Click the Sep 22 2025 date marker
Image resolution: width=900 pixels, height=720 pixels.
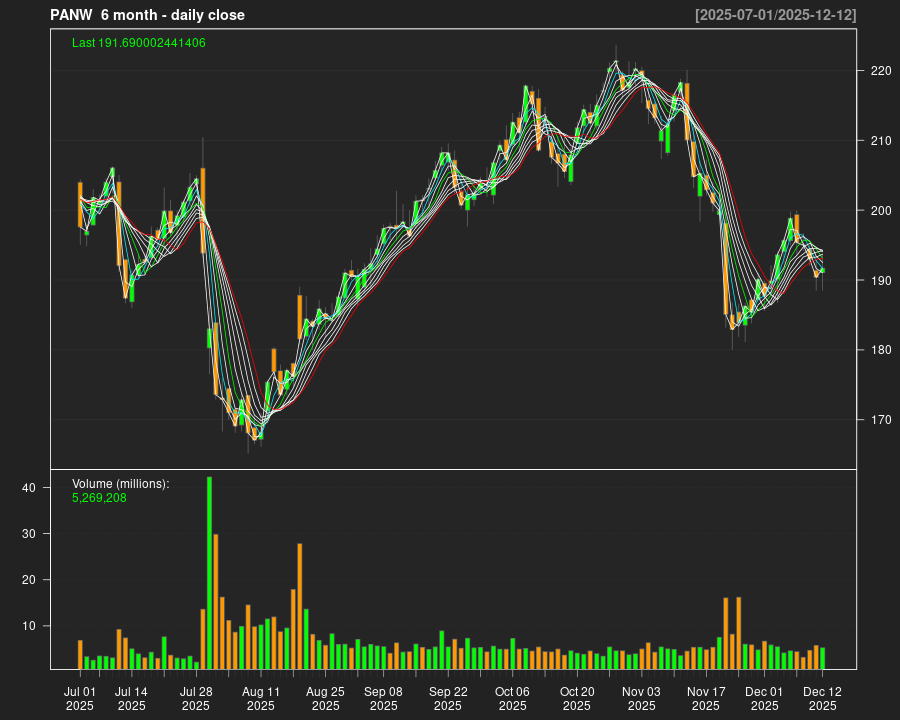point(448,698)
